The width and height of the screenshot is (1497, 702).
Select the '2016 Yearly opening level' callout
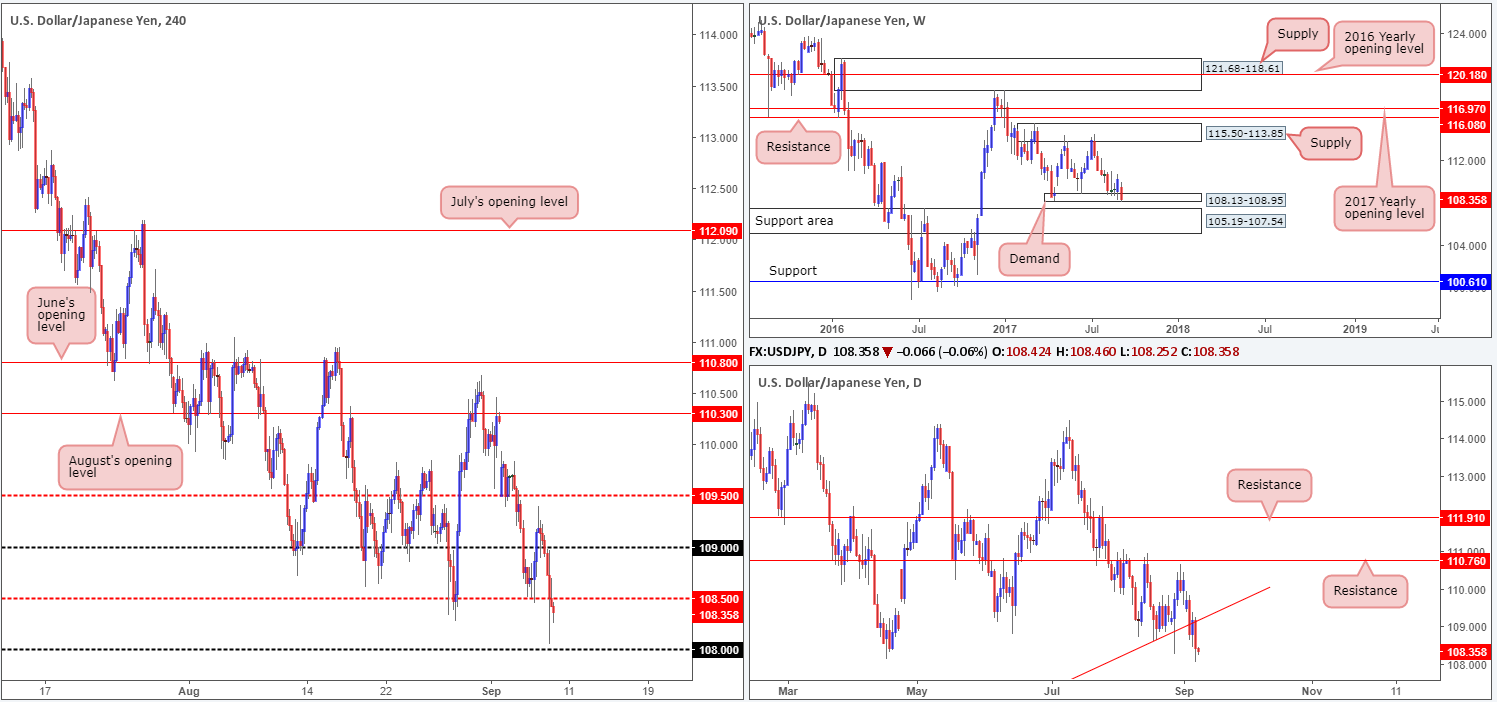(x=1383, y=42)
